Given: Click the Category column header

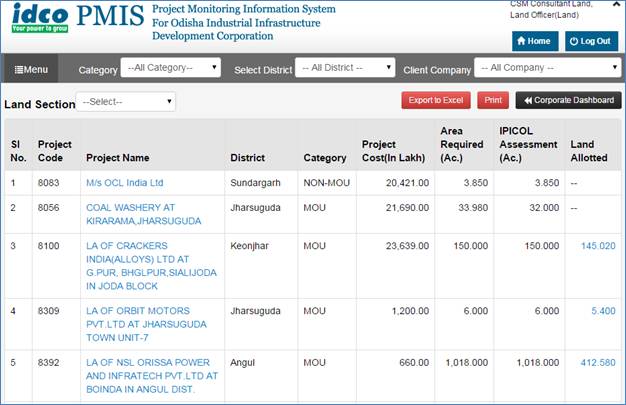Looking at the screenshot, I should coord(325,158).
